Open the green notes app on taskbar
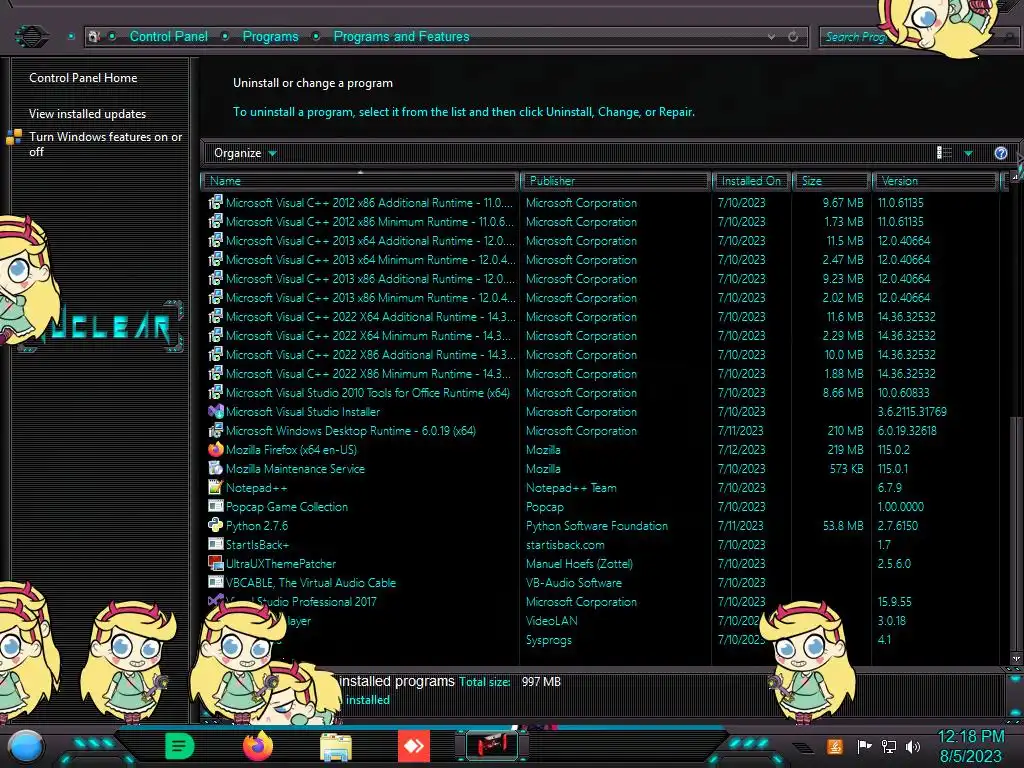Viewport: 1024px width, 768px height. [x=180, y=746]
